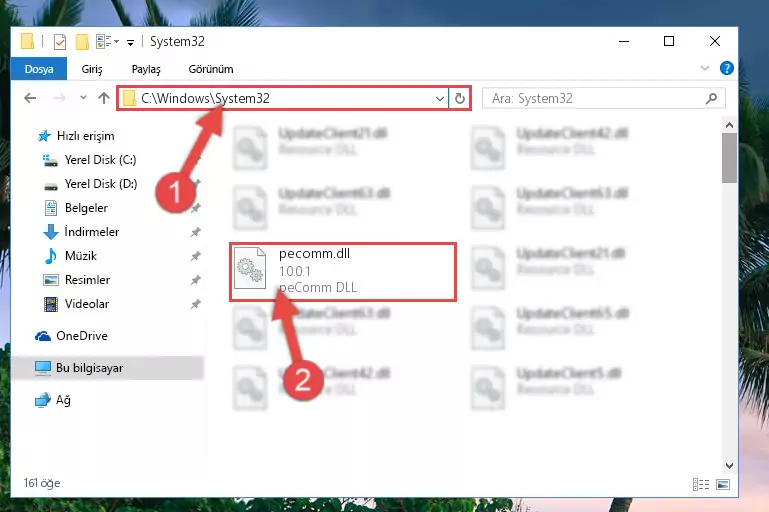Click the scrollbar down arrow
This screenshot has height=512, width=769.
(x=729, y=465)
